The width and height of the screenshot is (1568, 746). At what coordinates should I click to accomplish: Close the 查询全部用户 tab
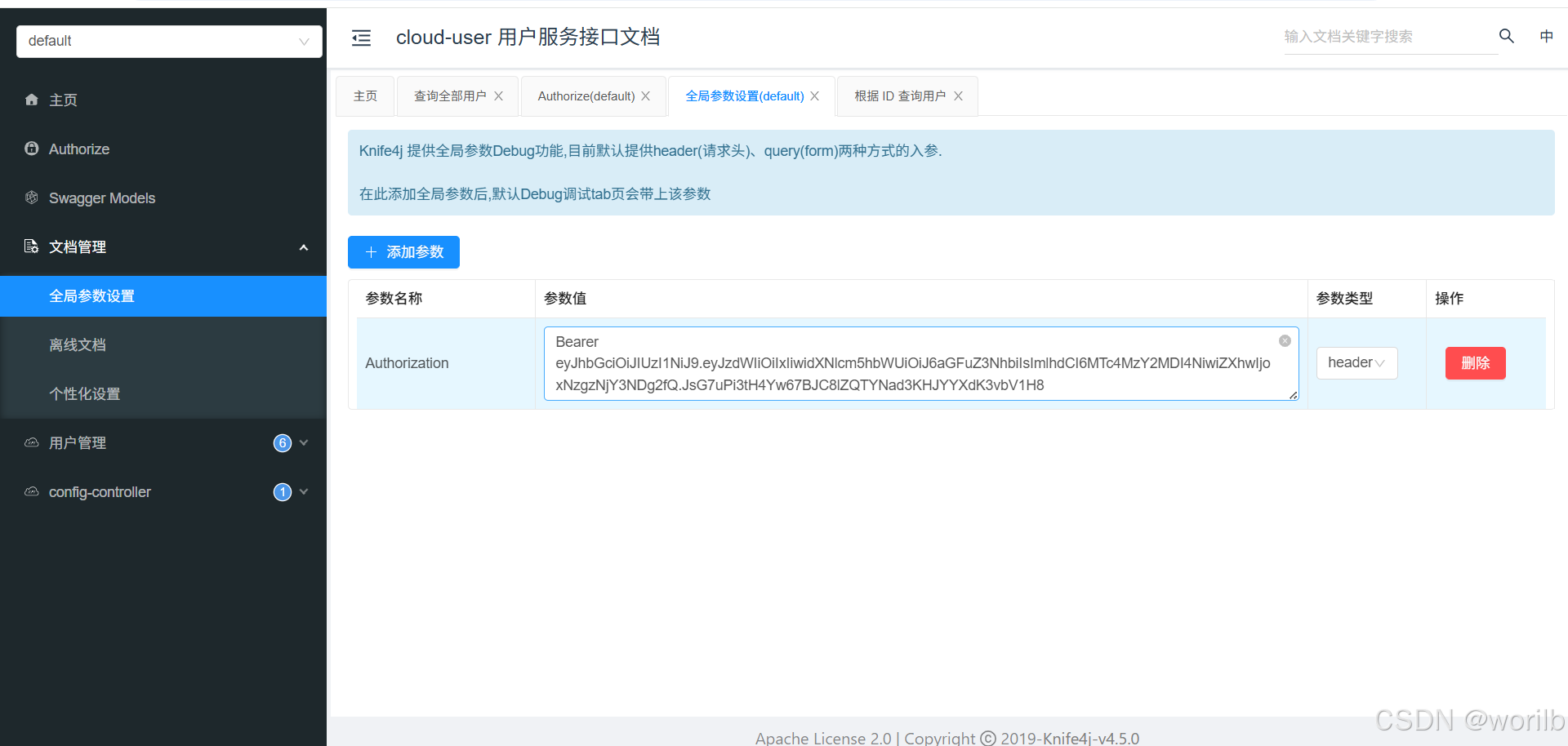498,96
